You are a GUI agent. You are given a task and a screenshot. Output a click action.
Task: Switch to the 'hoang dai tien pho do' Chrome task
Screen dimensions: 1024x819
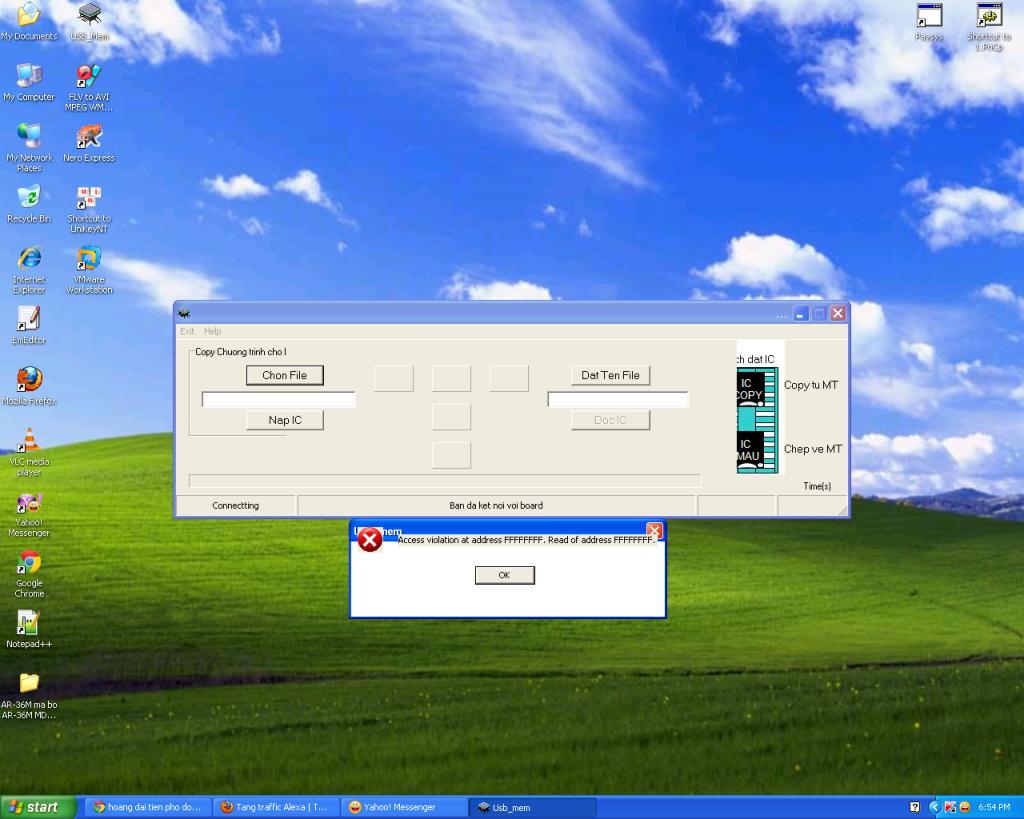(149, 807)
